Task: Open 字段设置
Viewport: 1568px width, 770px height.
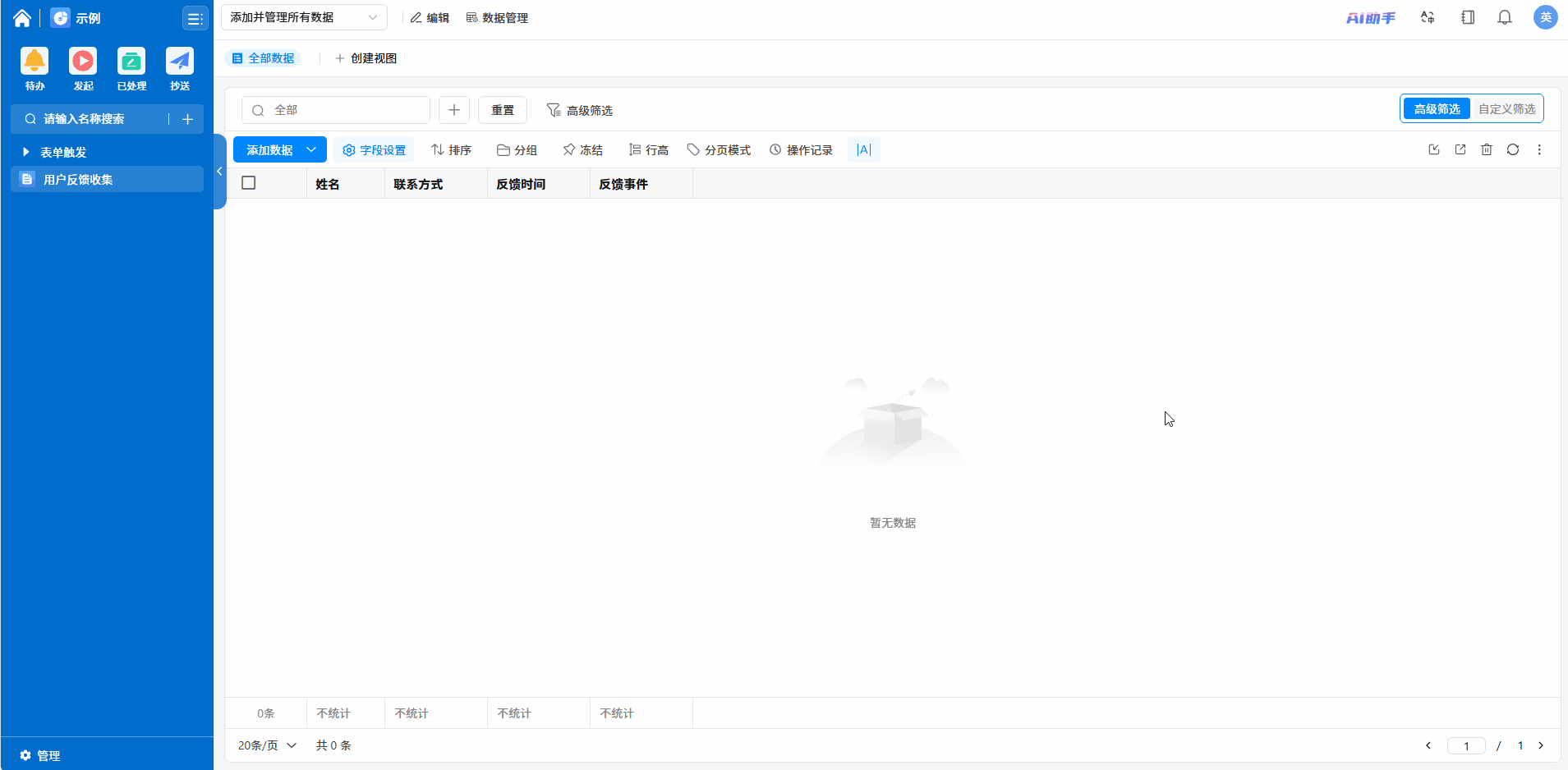Action: (x=375, y=150)
